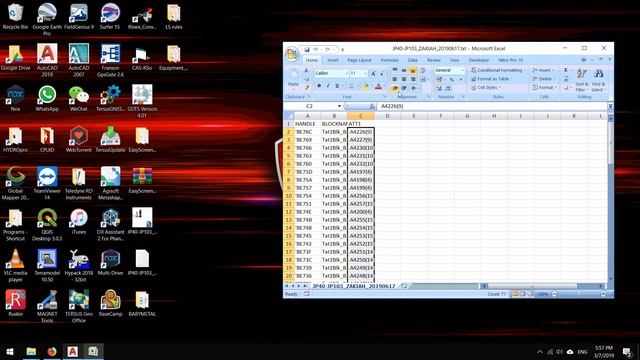Click the yellow fill color bucket
The height and width of the screenshot is (360, 640).
(x=365, y=87)
